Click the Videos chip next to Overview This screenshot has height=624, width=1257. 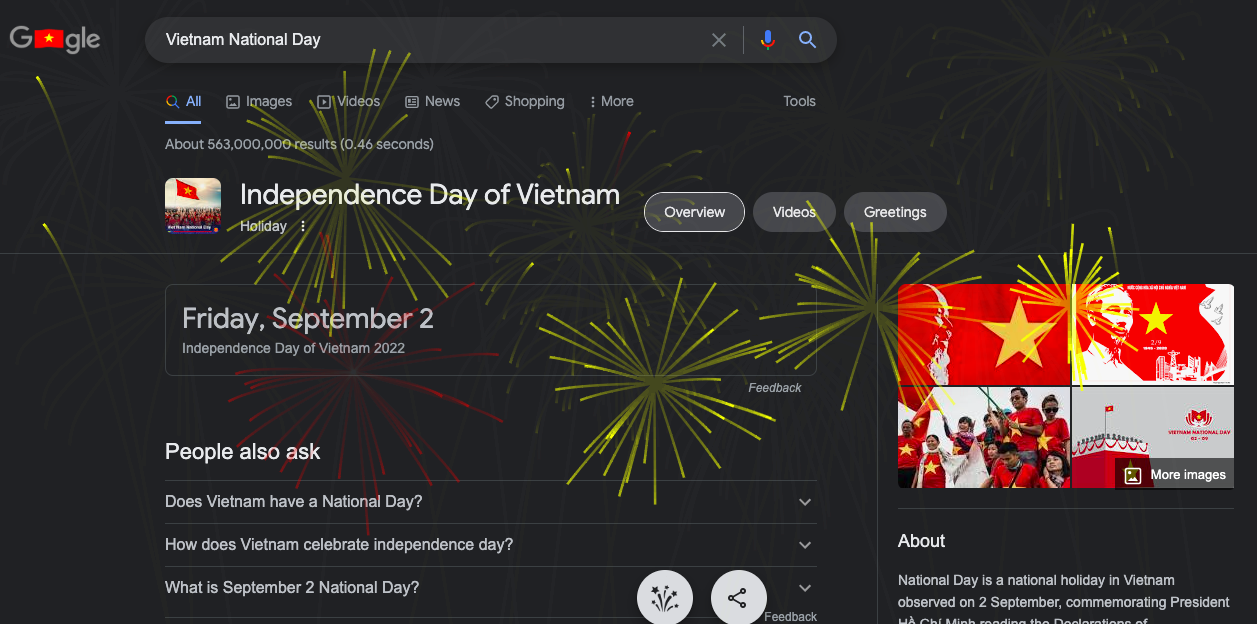[794, 212]
